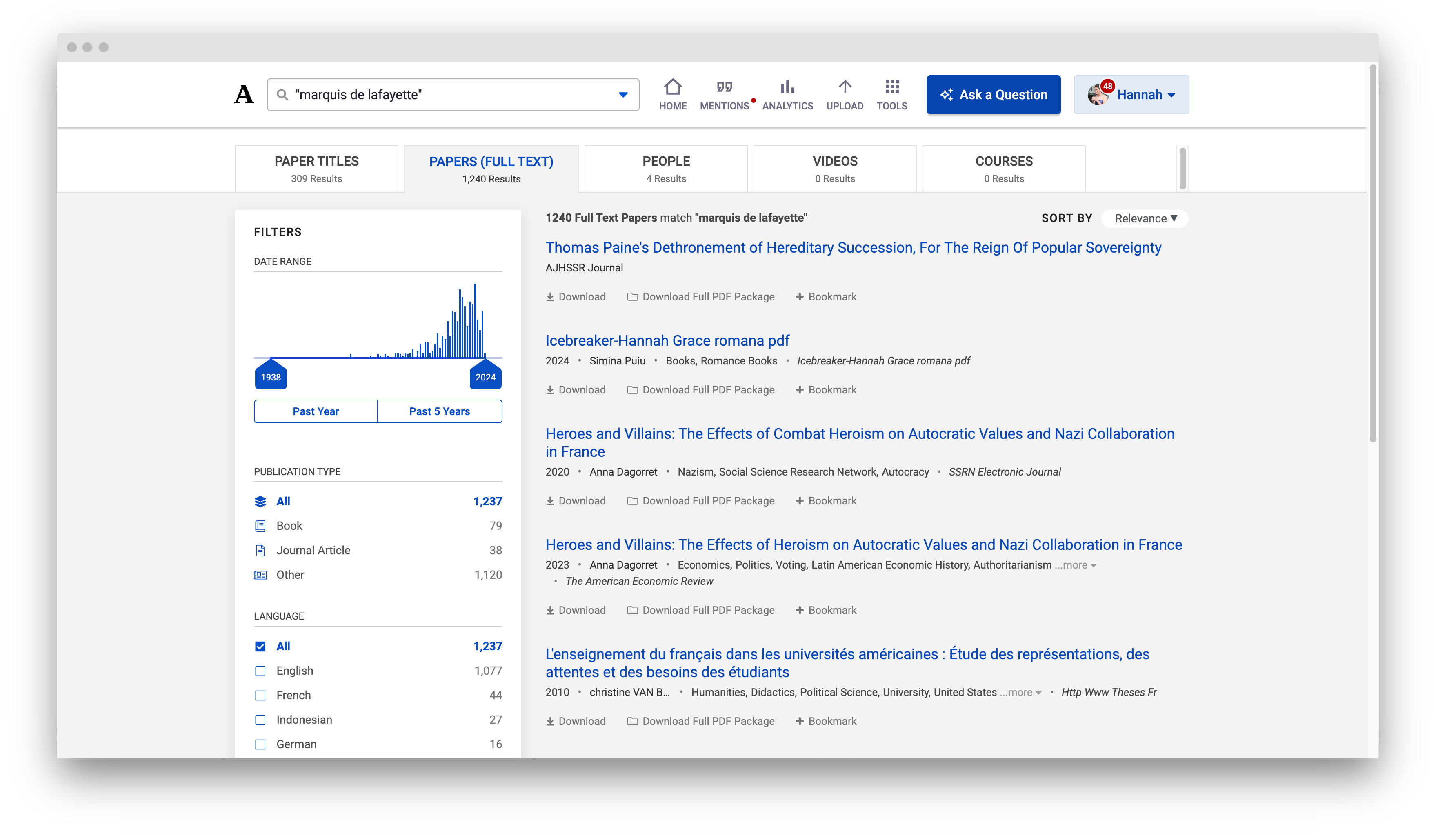Open the Upload arrow icon

845,87
